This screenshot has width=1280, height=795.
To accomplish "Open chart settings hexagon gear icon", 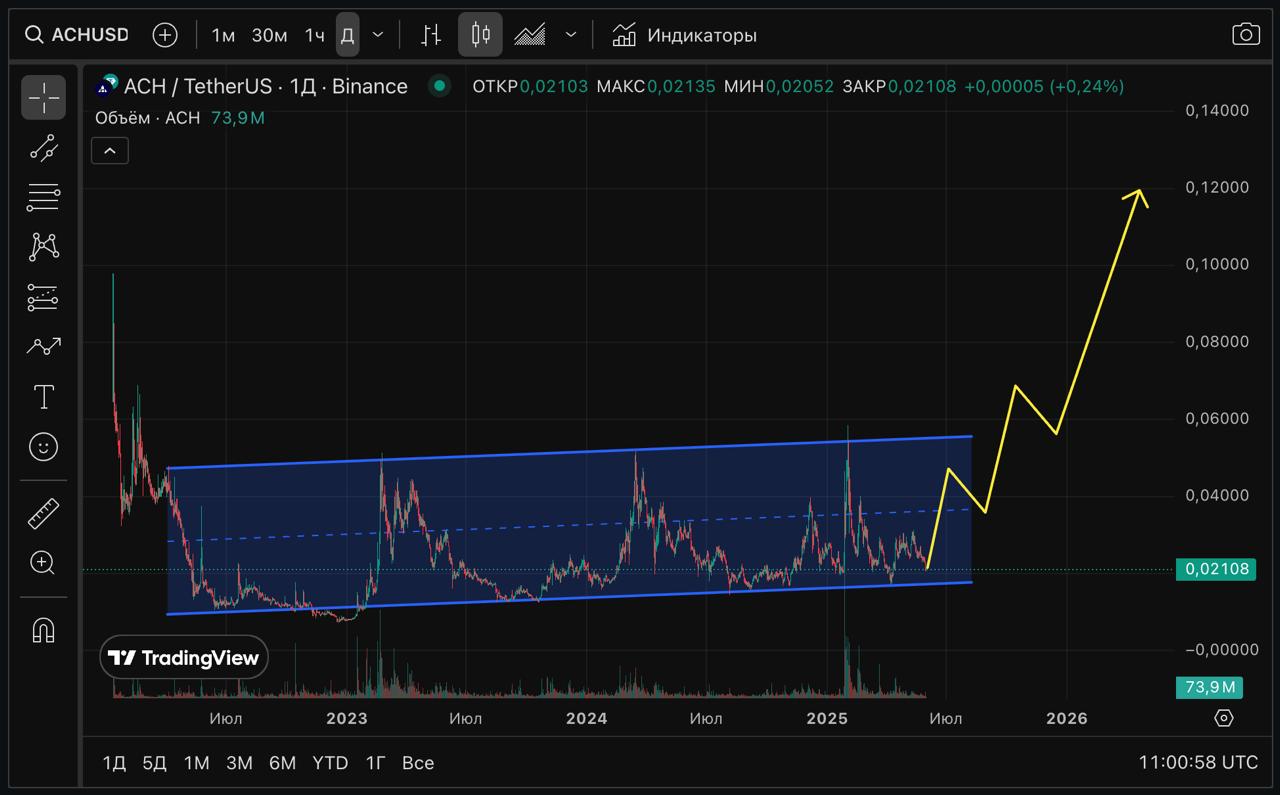I will 1224,718.
